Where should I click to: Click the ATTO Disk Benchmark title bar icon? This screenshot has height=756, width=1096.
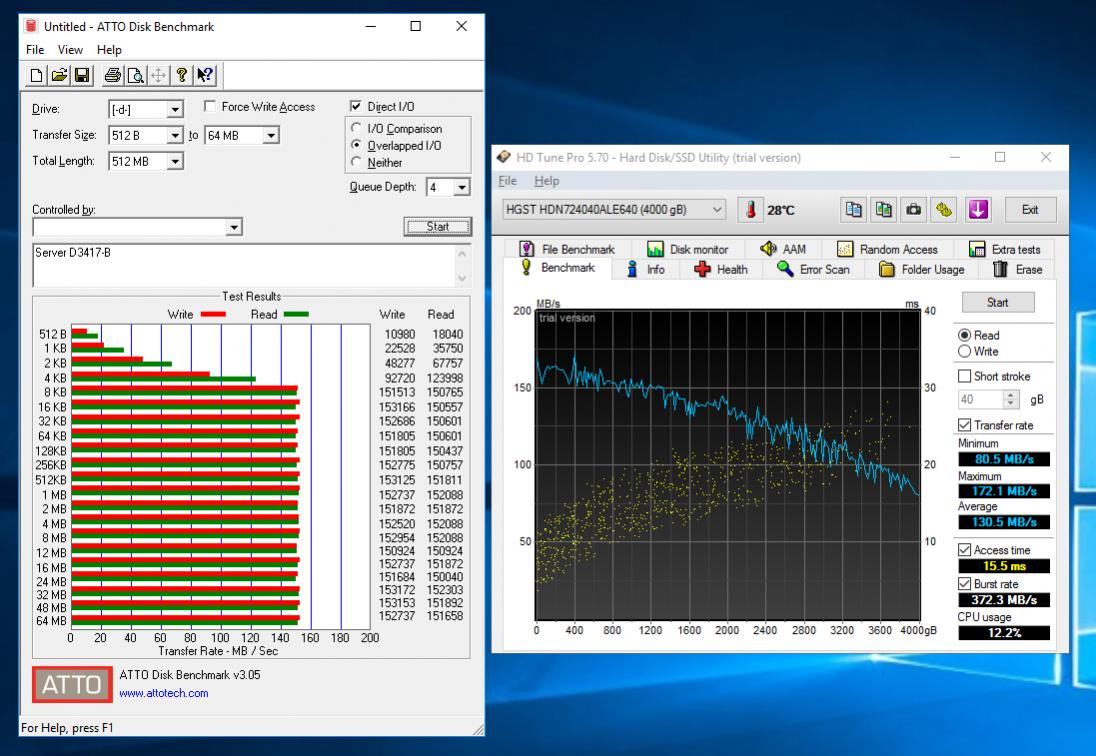coord(31,27)
